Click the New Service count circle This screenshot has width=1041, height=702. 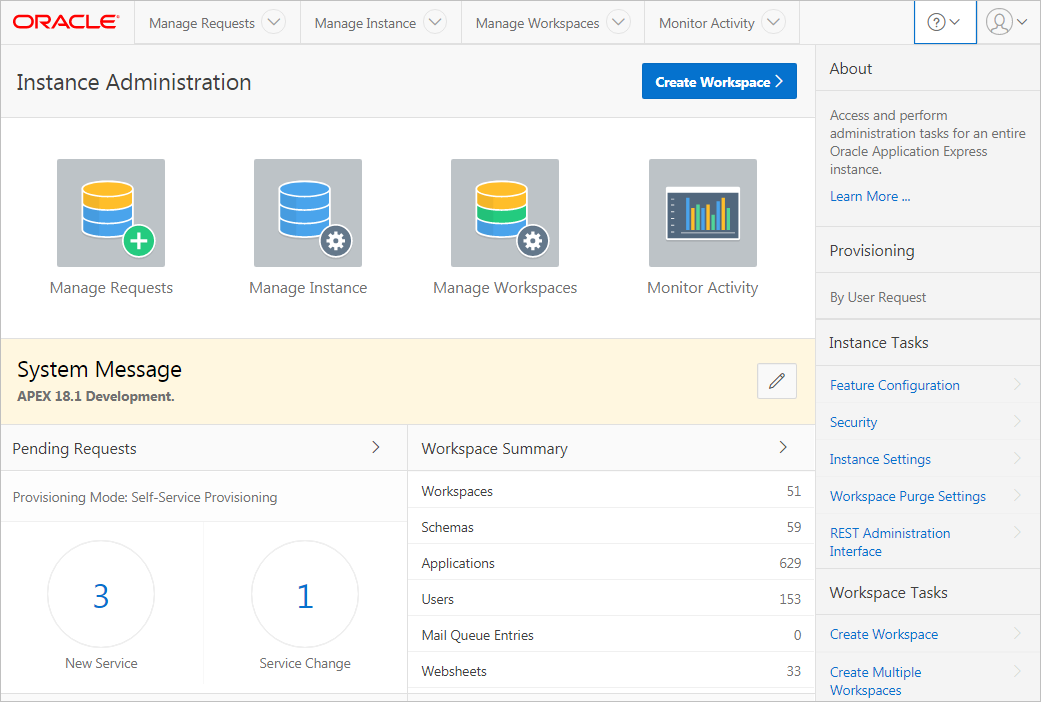[x=101, y=595]
